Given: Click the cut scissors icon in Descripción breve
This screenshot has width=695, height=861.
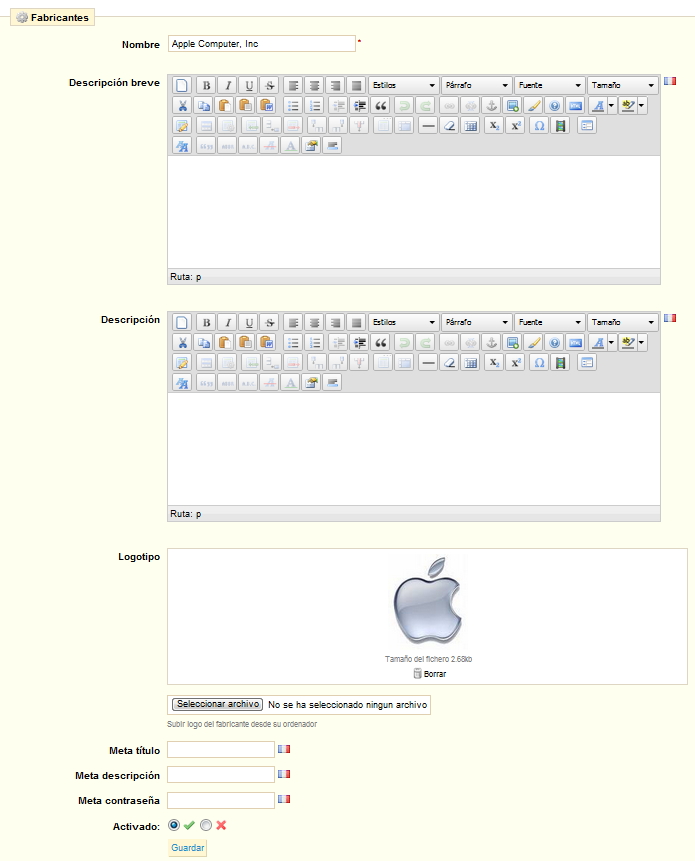Looking at the screenshot, I should [182, 105].
